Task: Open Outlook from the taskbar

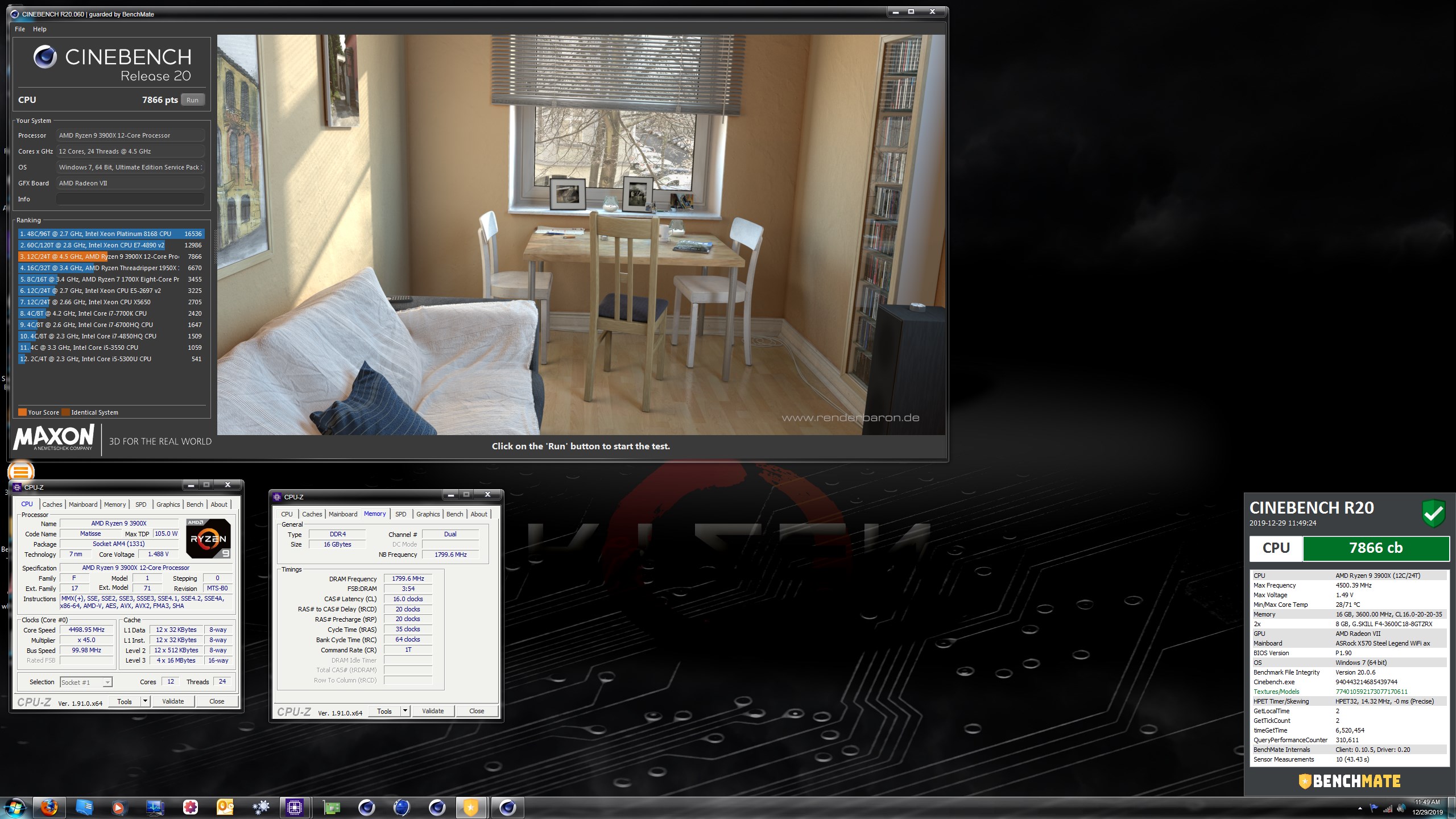Action: (225, 808)
